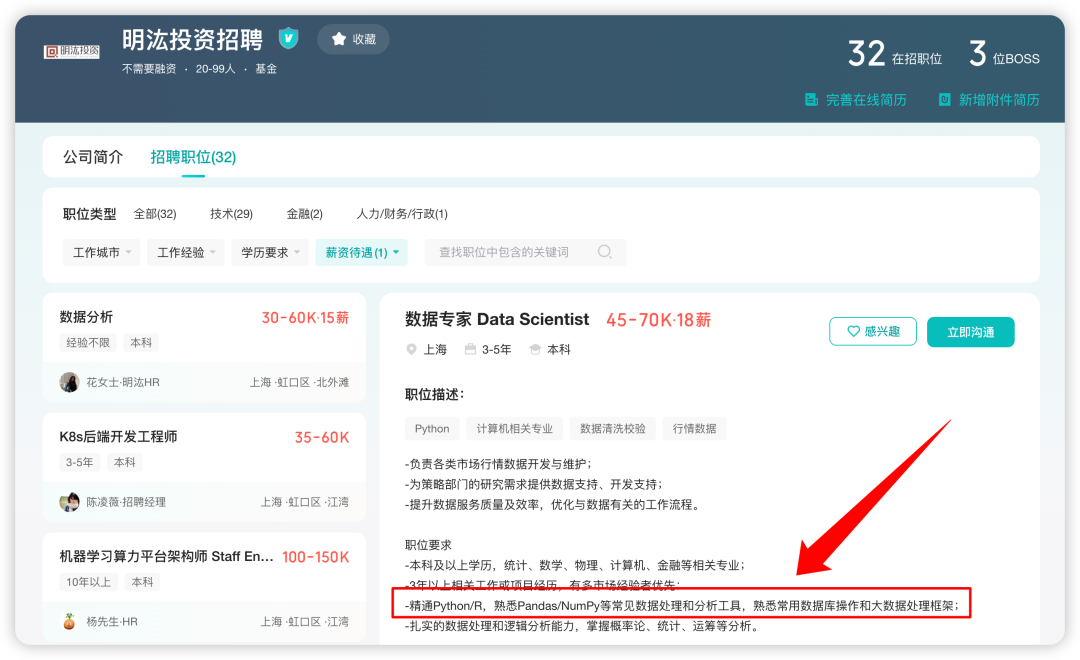The image size is (1080, 660).
Task: Click the 明汯投资招聘 company title
Action: (192, 39)
